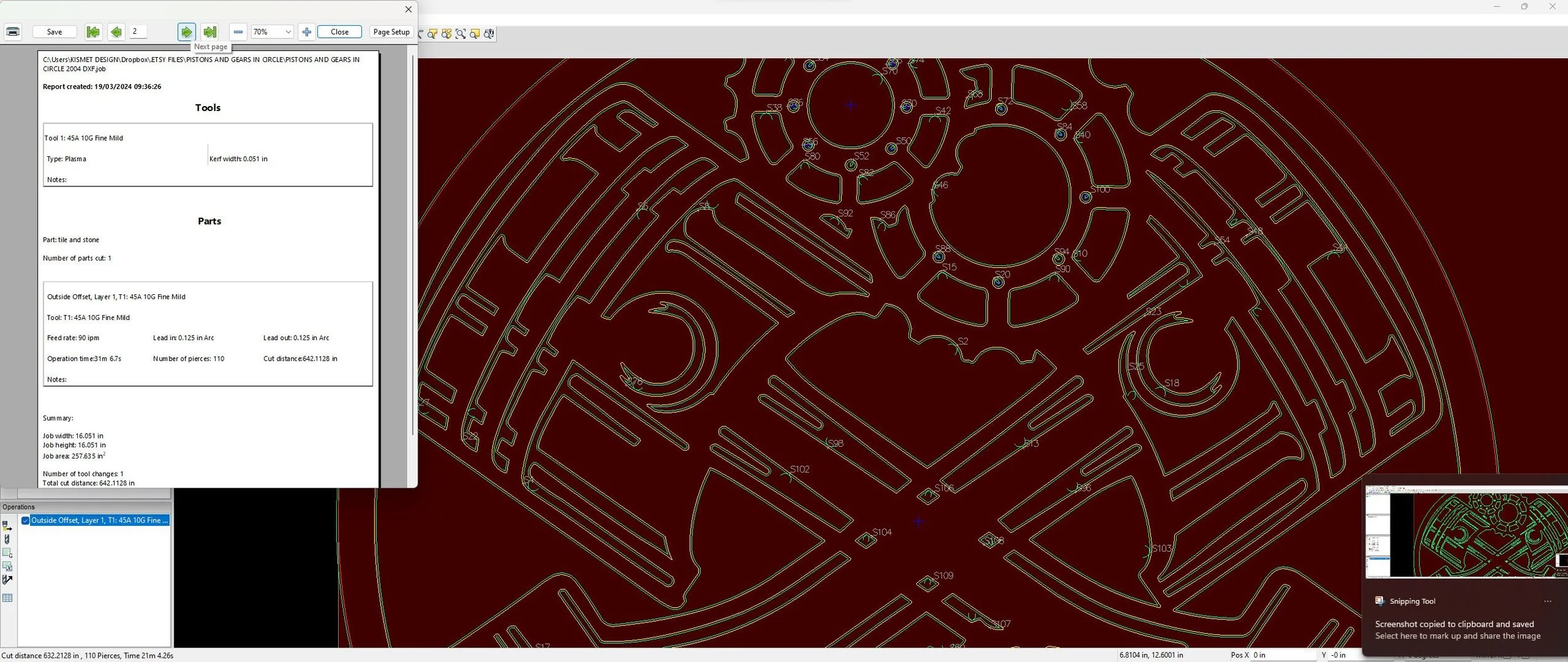Save the job report
This screenshot has width=1568, height=662.
55,32
